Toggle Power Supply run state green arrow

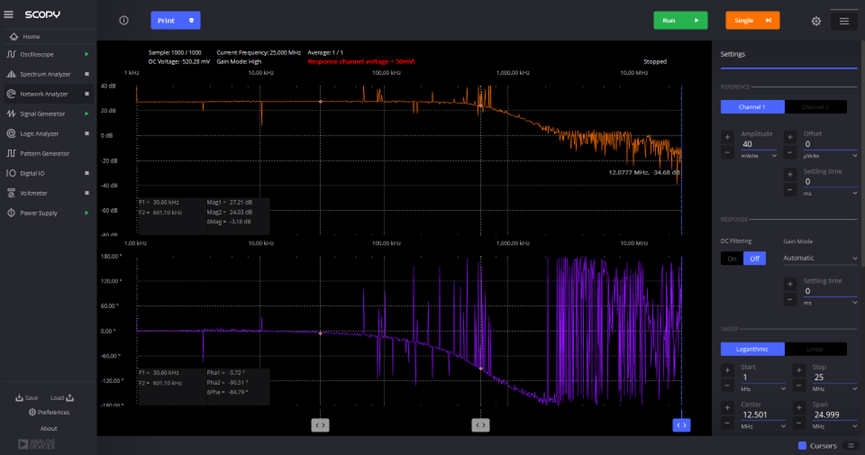tap(87, 213)
